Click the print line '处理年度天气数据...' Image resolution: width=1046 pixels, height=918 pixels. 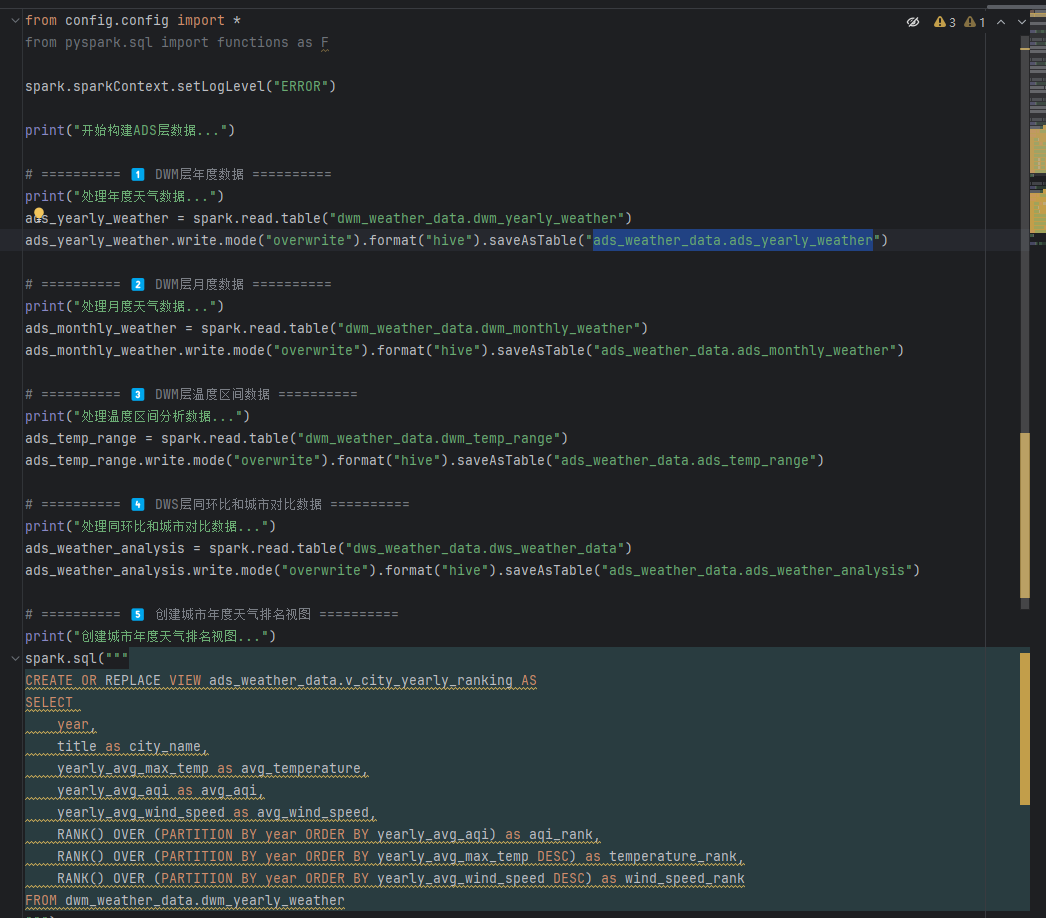[125, 197]
